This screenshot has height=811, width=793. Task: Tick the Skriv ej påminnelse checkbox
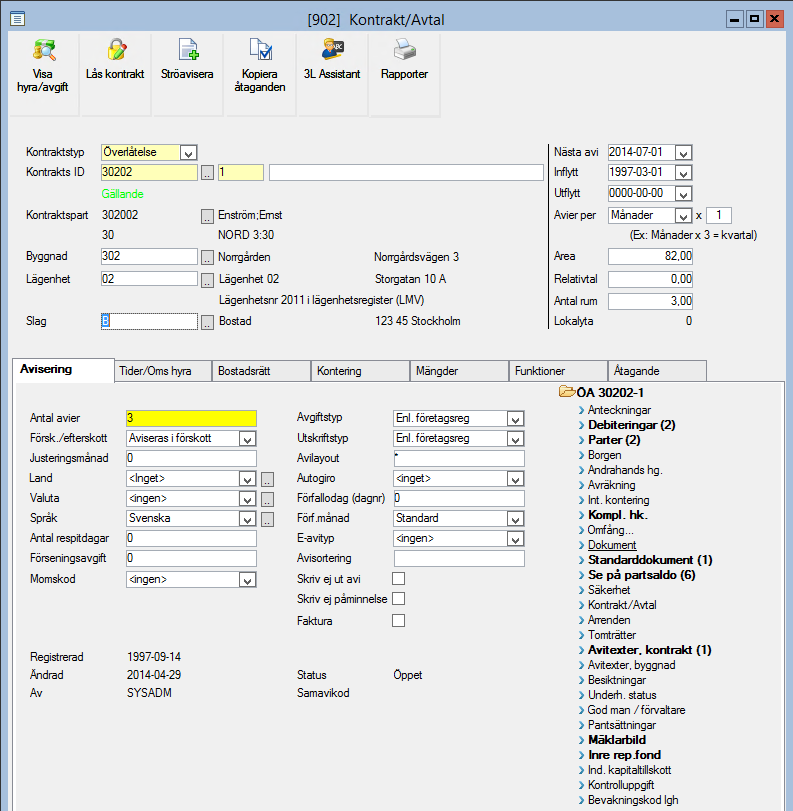click(x=398, y=598)
